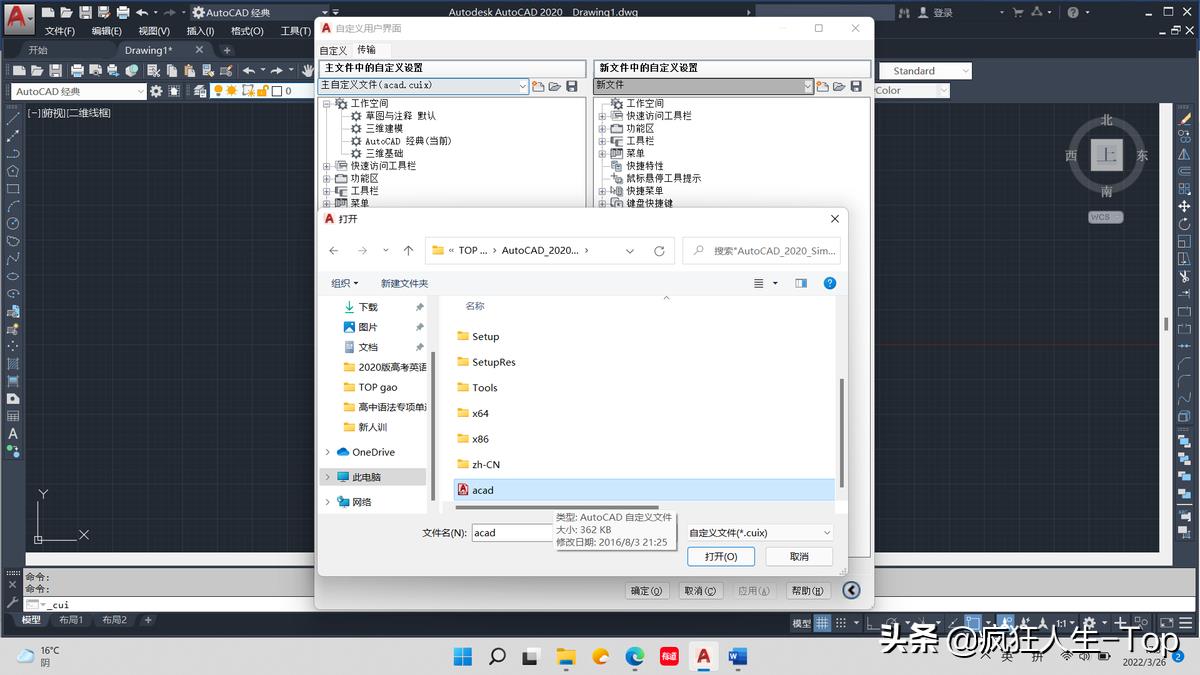Select the Polygon draw tool
The width and height of the screenshot is (1200, 675).
click(13, 171)
